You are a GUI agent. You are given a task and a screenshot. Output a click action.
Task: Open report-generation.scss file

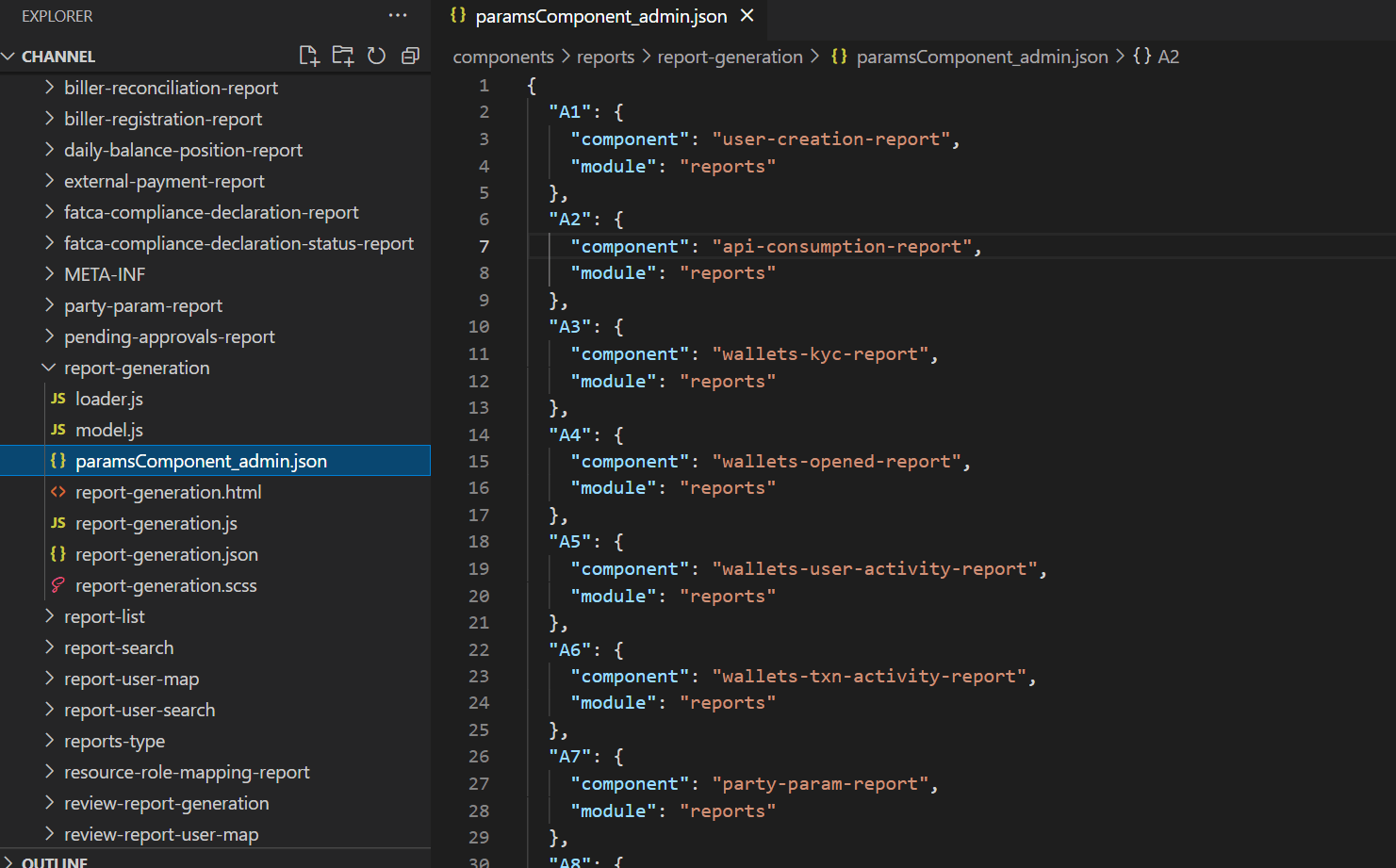[166, 585]
